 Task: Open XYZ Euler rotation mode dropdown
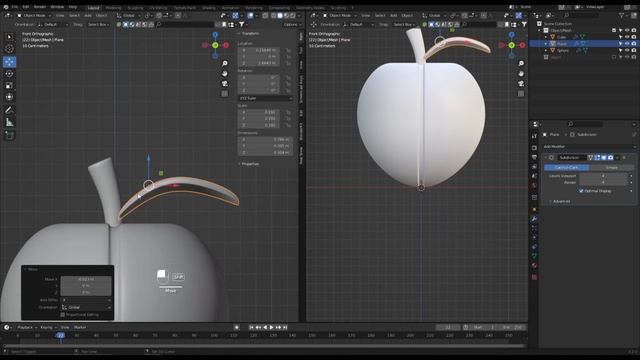265,98
